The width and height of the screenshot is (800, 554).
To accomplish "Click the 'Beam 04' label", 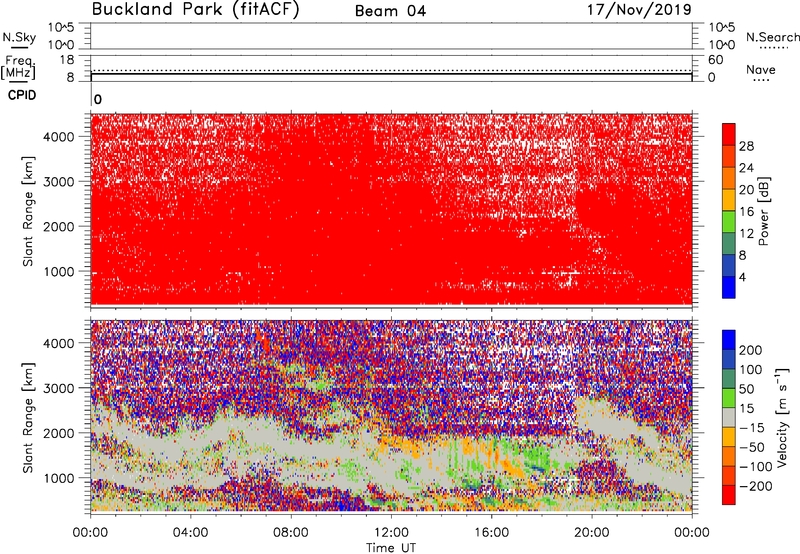I will pos(390,11).
